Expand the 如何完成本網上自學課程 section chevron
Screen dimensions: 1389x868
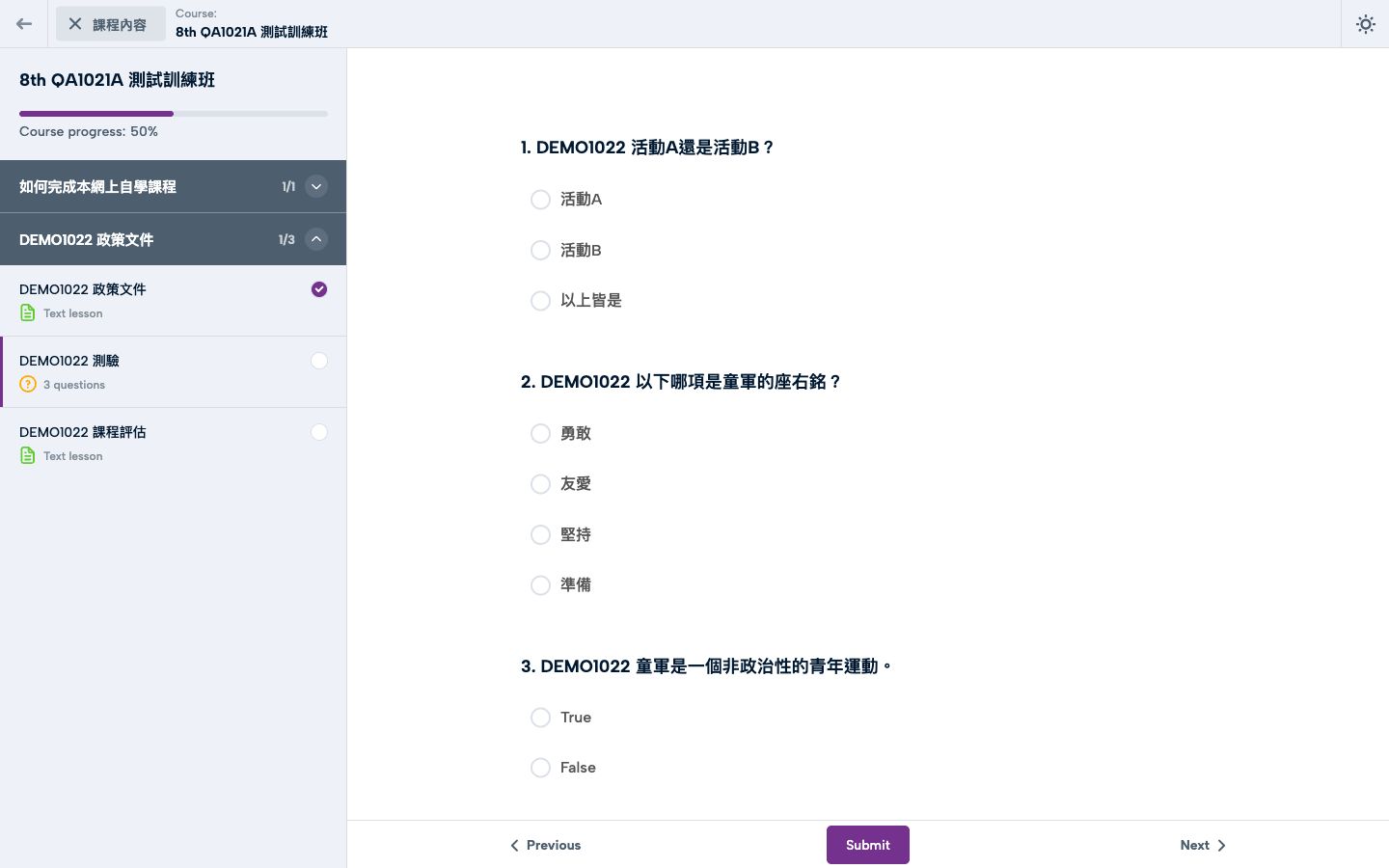[x=316, y=186]
